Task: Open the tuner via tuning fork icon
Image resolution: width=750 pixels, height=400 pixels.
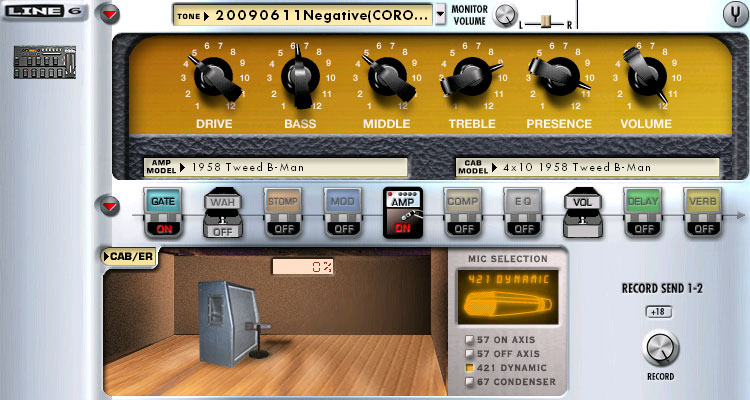Action: point(735,13)
